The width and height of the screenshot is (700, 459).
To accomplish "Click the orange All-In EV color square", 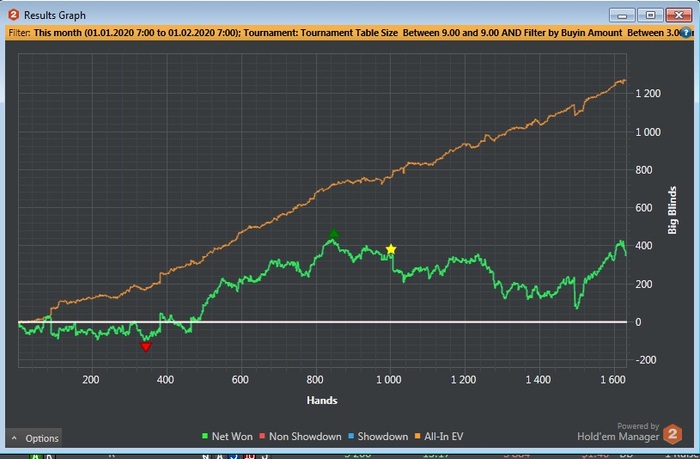I will (x=417, y=436).
